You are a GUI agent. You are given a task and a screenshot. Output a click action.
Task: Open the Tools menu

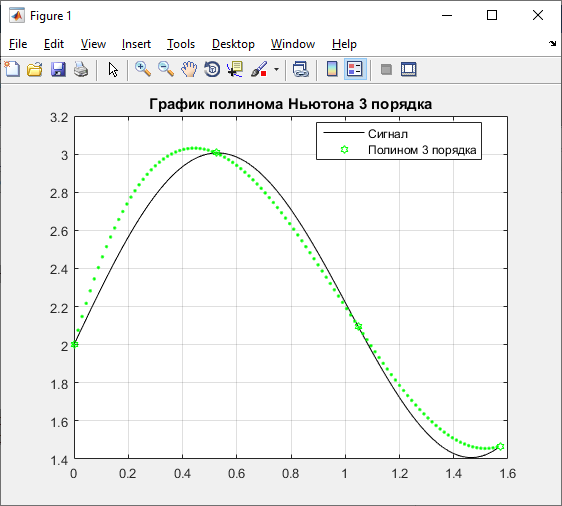click(181, 44)
